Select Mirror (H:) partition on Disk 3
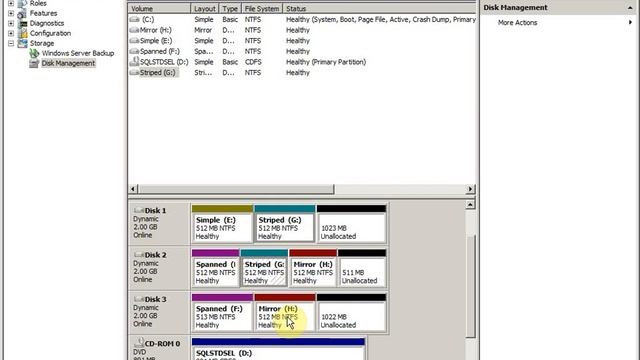Screen dimensions: 640x360 click(x=284, y=313)
